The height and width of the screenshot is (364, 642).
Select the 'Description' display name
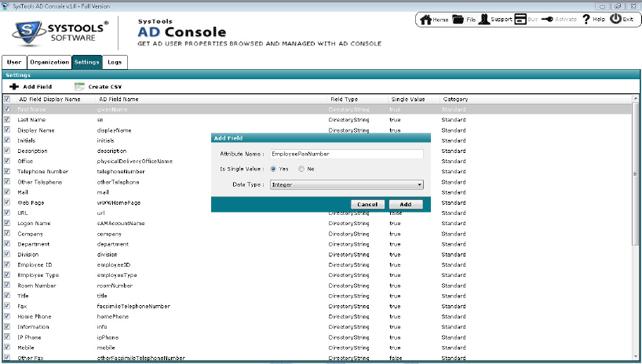pos(32,151)
